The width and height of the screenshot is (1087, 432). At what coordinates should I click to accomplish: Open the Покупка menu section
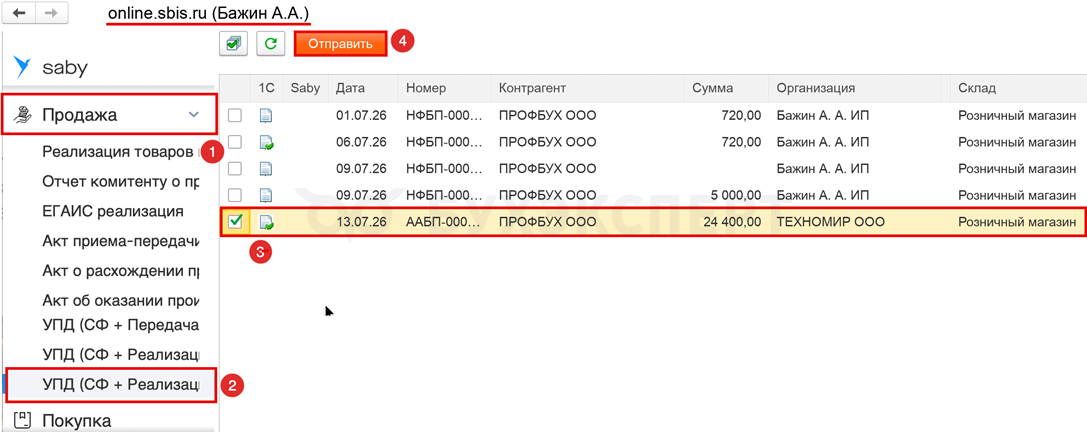coord(76,421)
